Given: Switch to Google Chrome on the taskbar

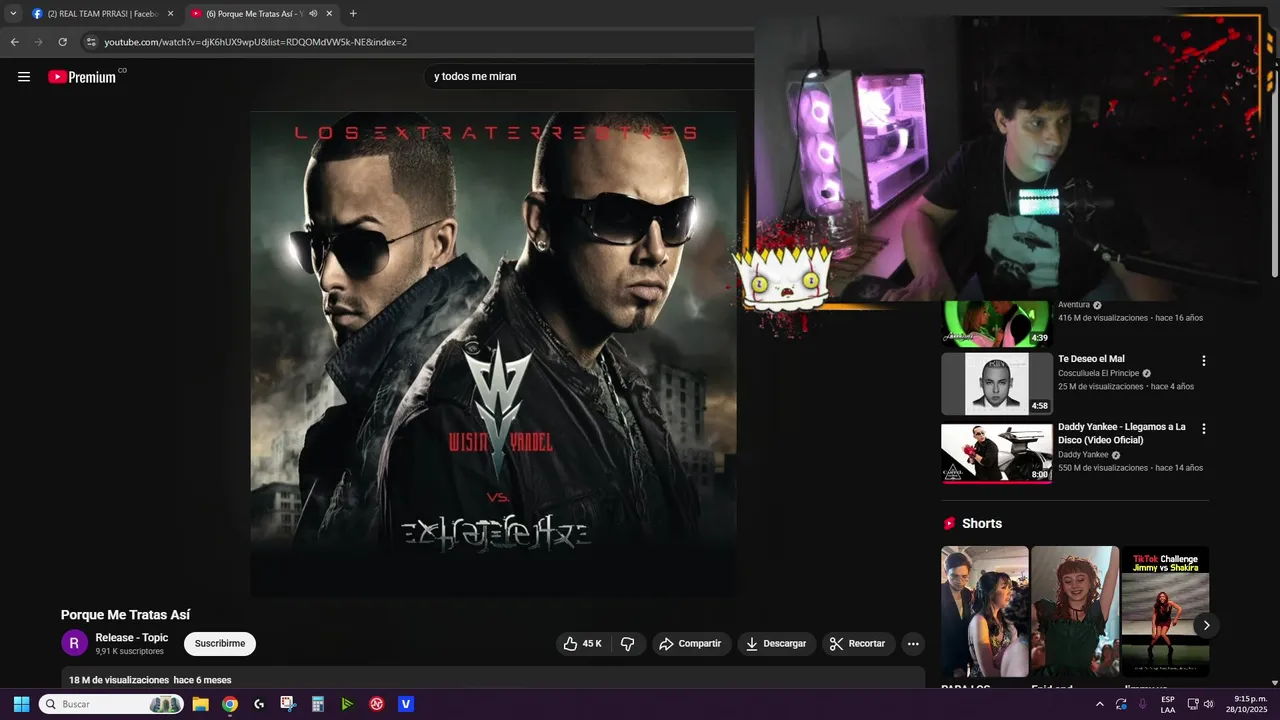Looking at the screenshot, I should [230, 704].
